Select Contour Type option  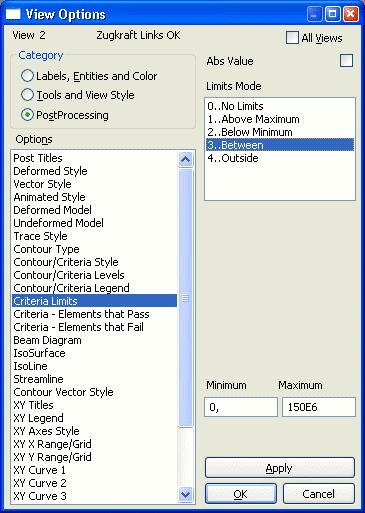tap(94, 249)
